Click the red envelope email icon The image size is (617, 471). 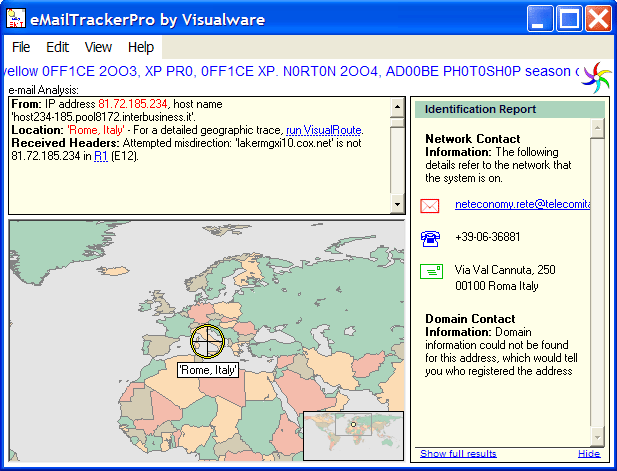click(x=430, y=205)
